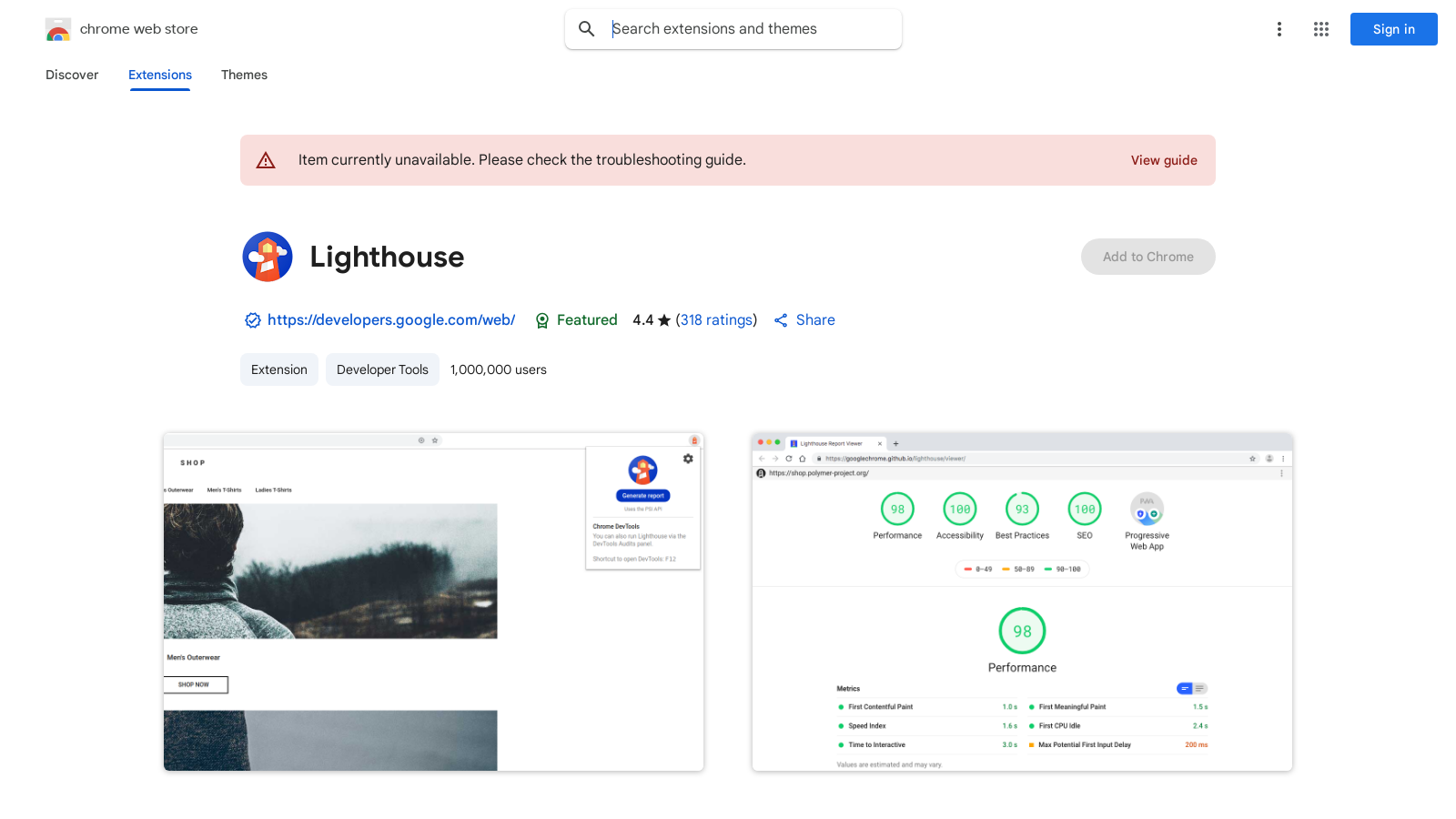Click the Share icon
Screen dimensions: 1456x819
tap(781, 320)
